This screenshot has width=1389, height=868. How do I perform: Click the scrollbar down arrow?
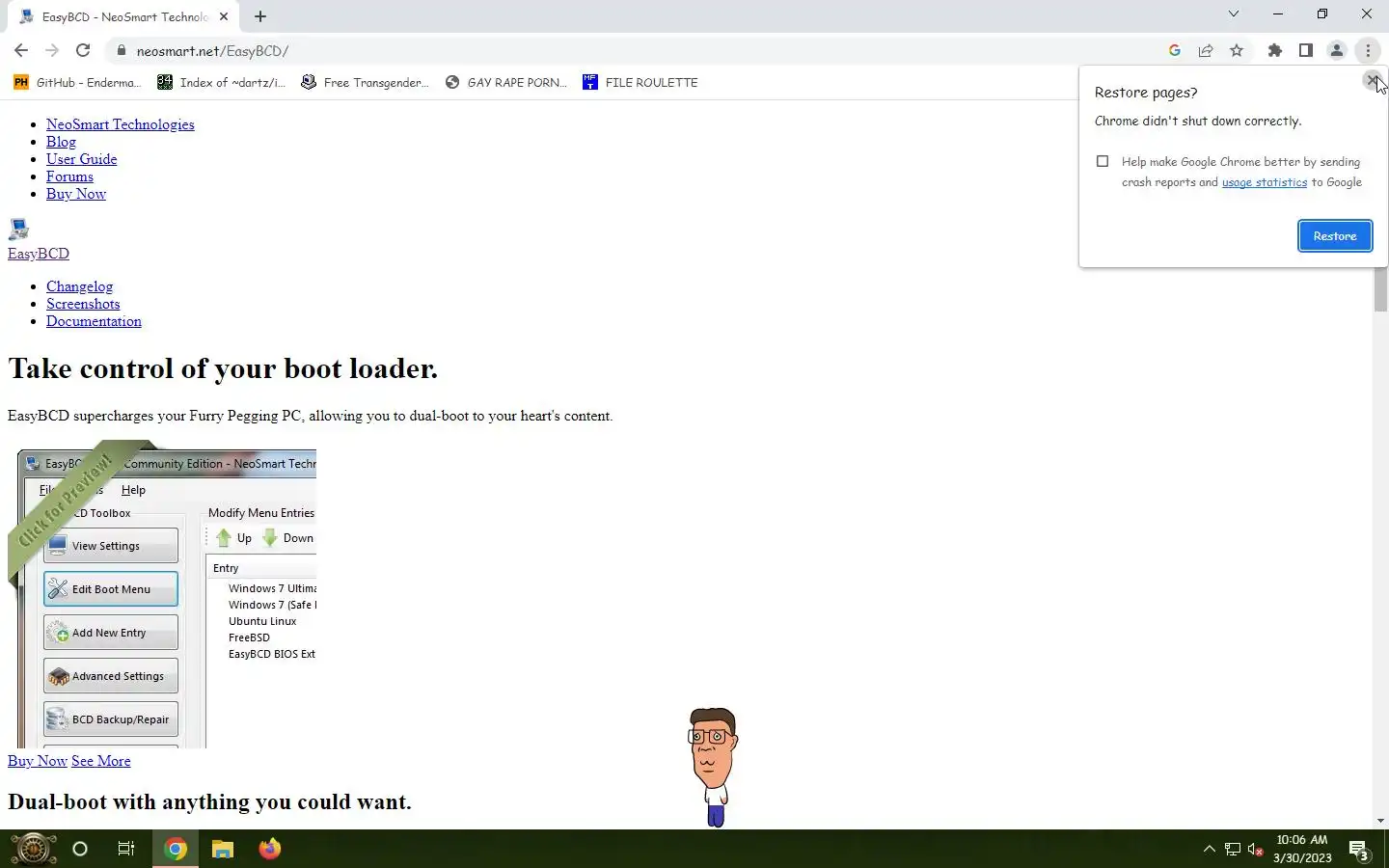[1380, 821]
